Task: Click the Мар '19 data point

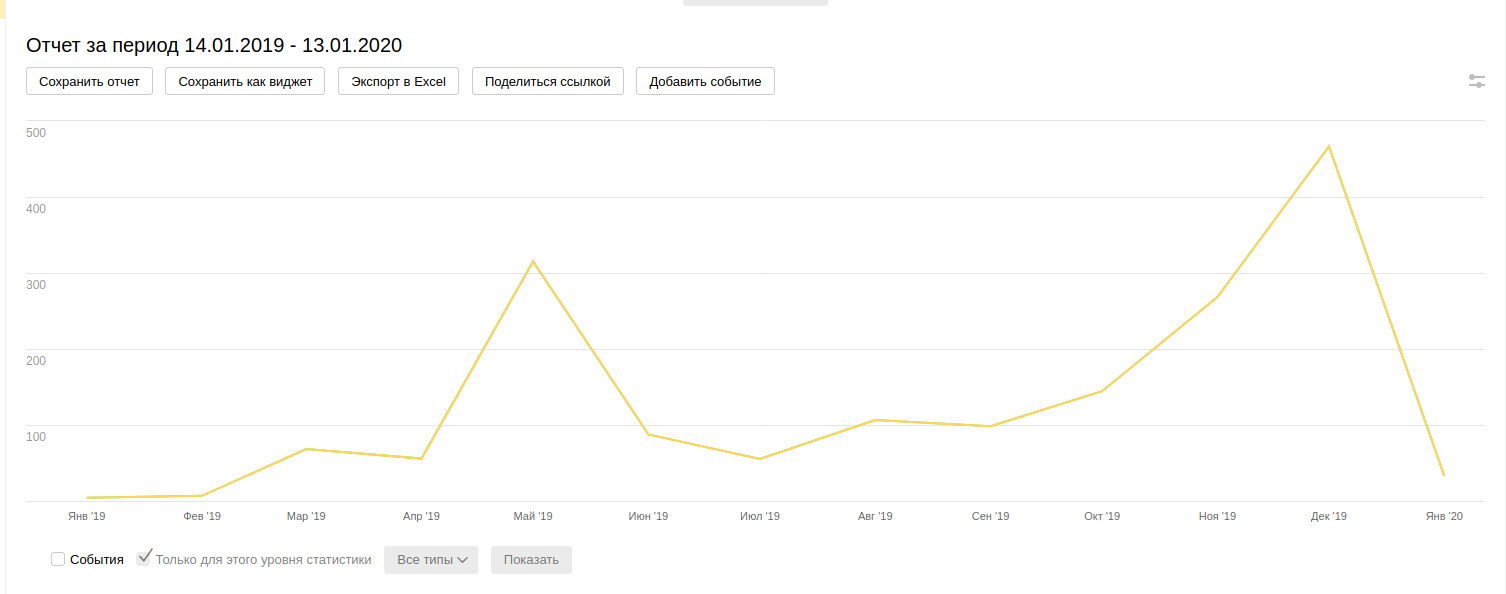Action: coord(306,449)
